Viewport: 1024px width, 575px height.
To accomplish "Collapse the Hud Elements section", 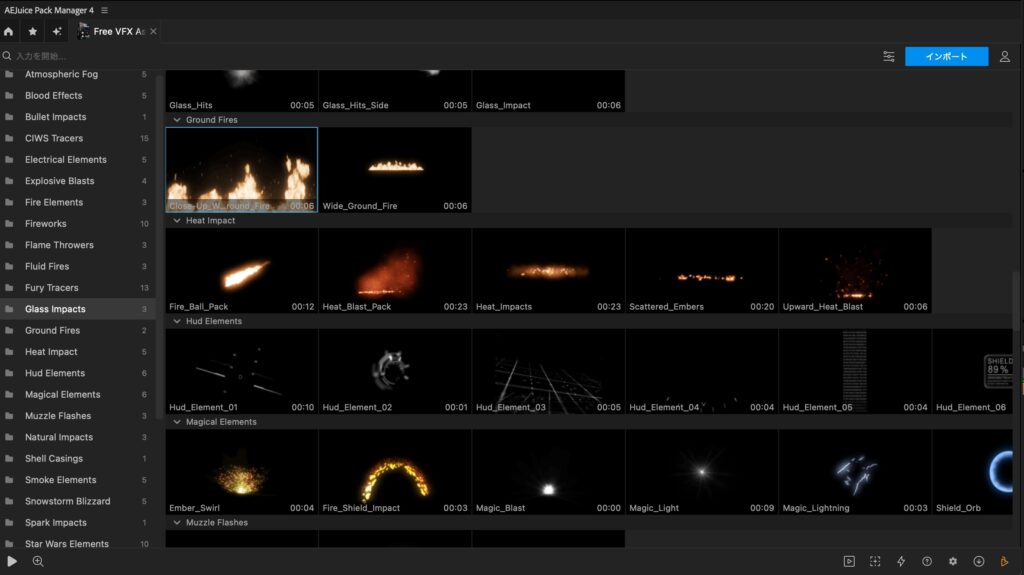I will pos(177,321).
